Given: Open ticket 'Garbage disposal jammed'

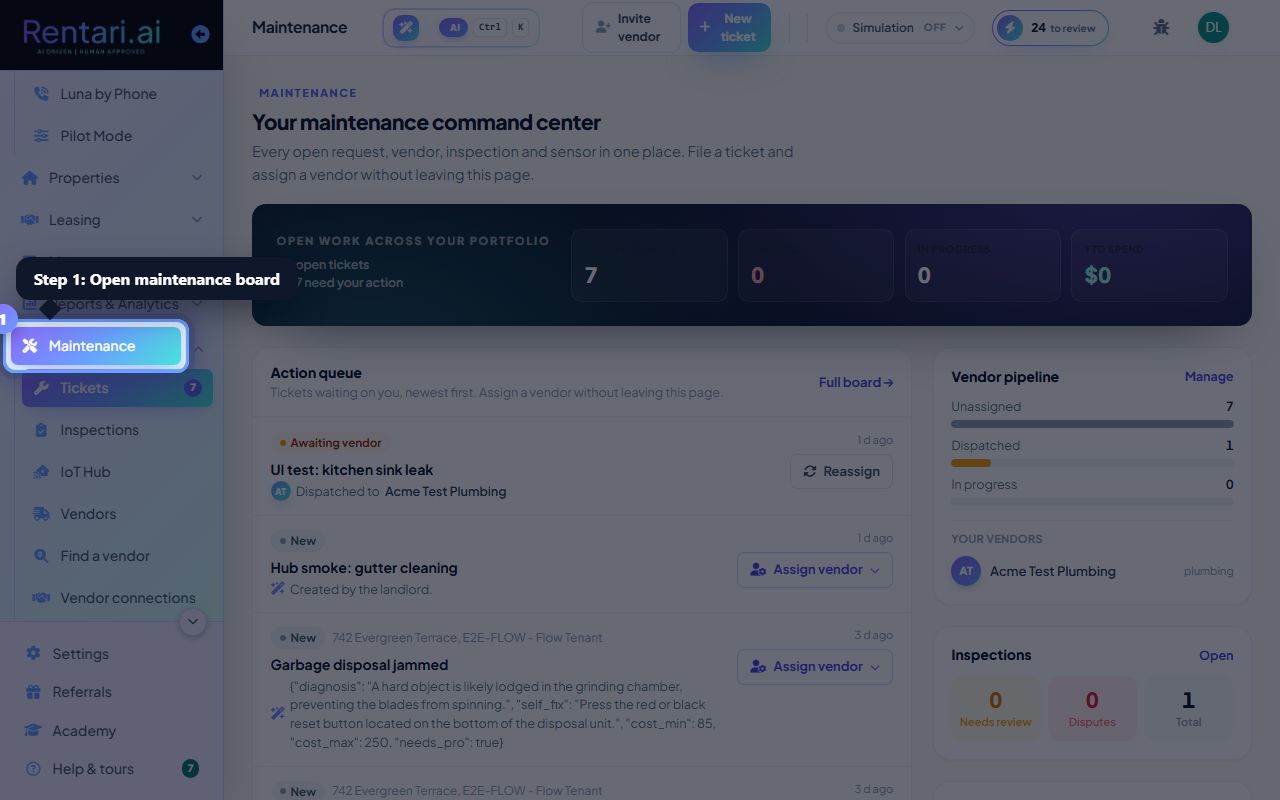Looking at the screenshot, I should coord(359,665).
